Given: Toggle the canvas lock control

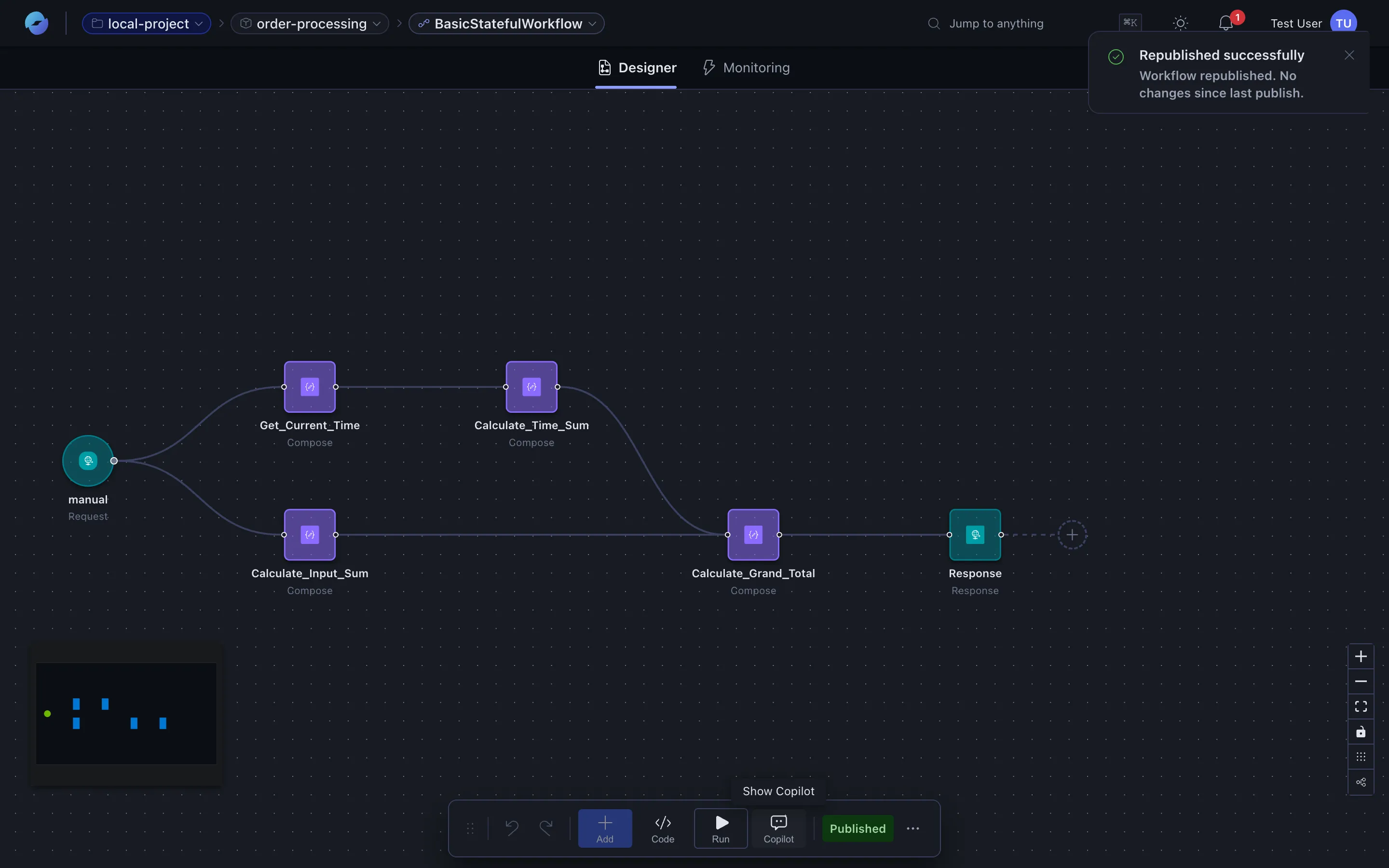Looking at the screenshot, I should [x=1361, y=732].
